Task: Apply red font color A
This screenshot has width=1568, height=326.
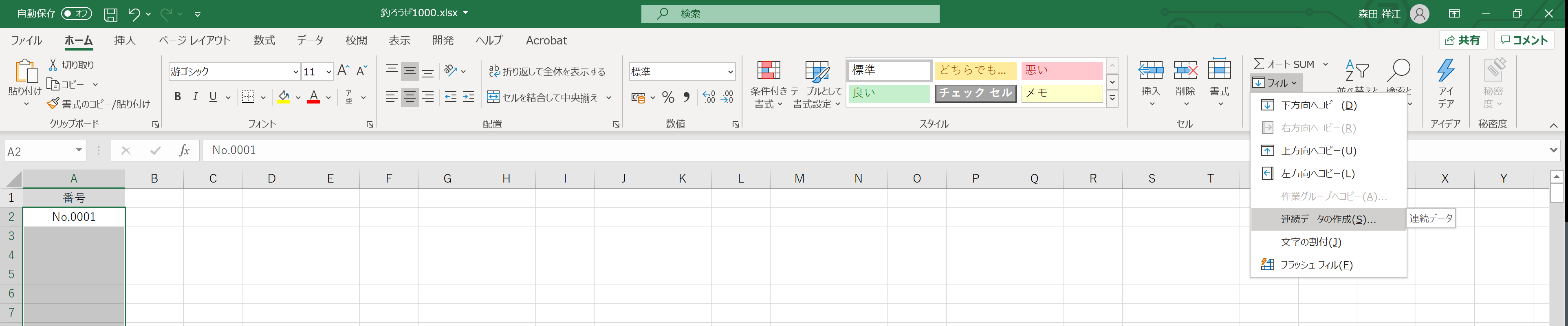Action: pos(313,97)
